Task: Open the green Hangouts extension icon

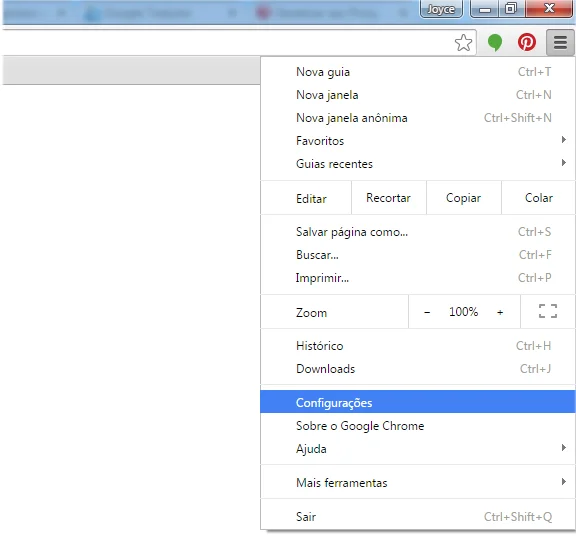Action: coord(494,42)
